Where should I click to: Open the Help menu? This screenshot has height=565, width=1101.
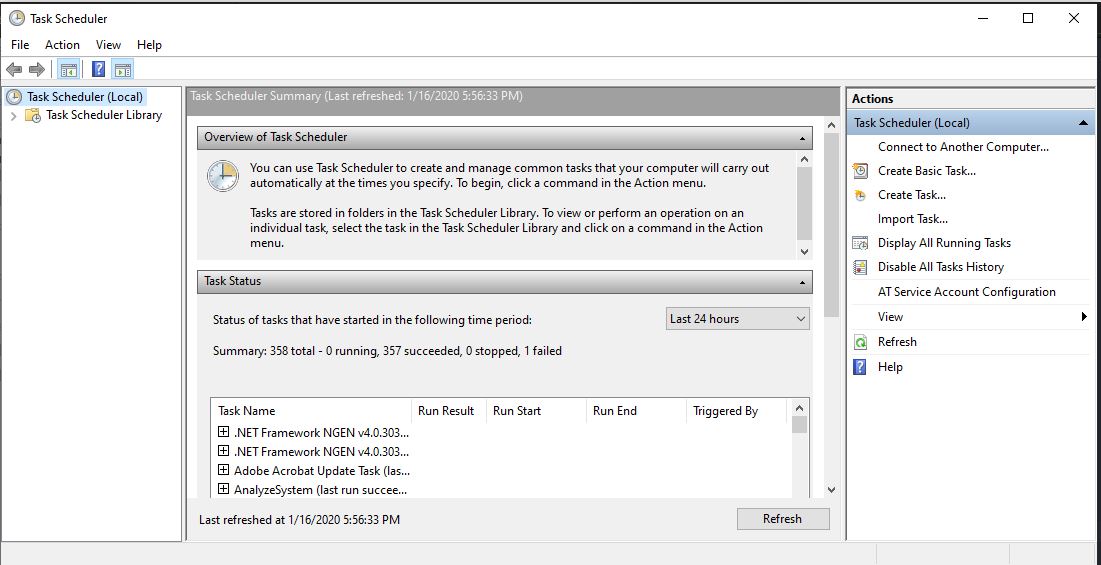click(x=149, y=44)
